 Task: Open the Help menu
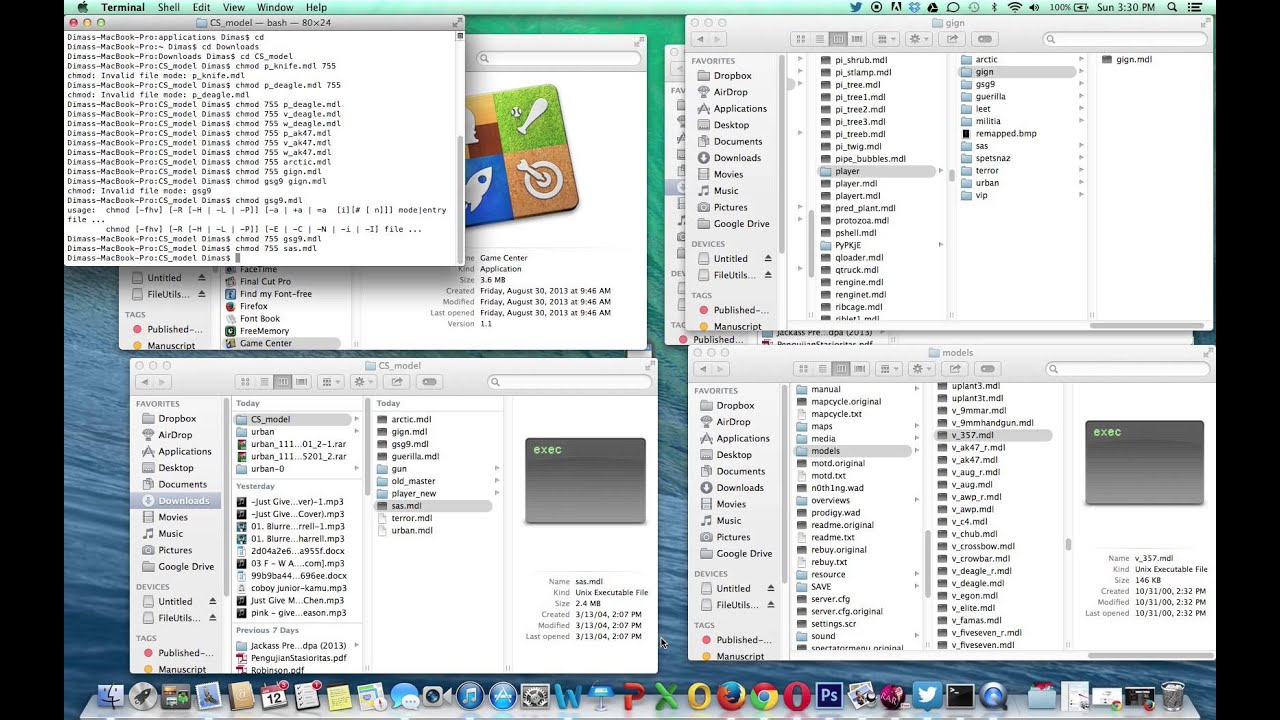coord(316,7)
